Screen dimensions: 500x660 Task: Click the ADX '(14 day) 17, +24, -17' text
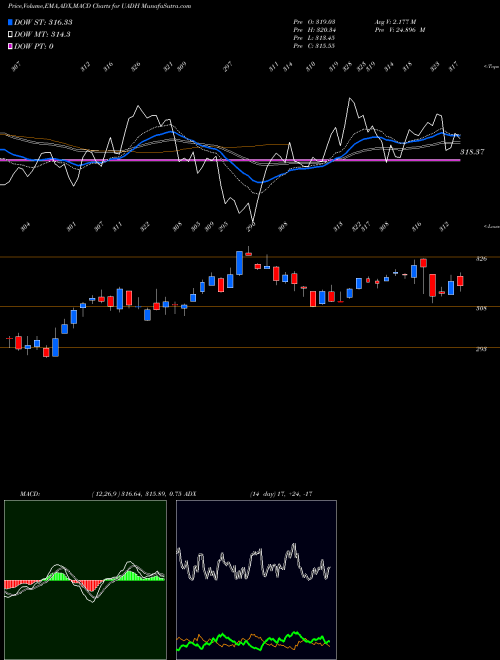281,494
